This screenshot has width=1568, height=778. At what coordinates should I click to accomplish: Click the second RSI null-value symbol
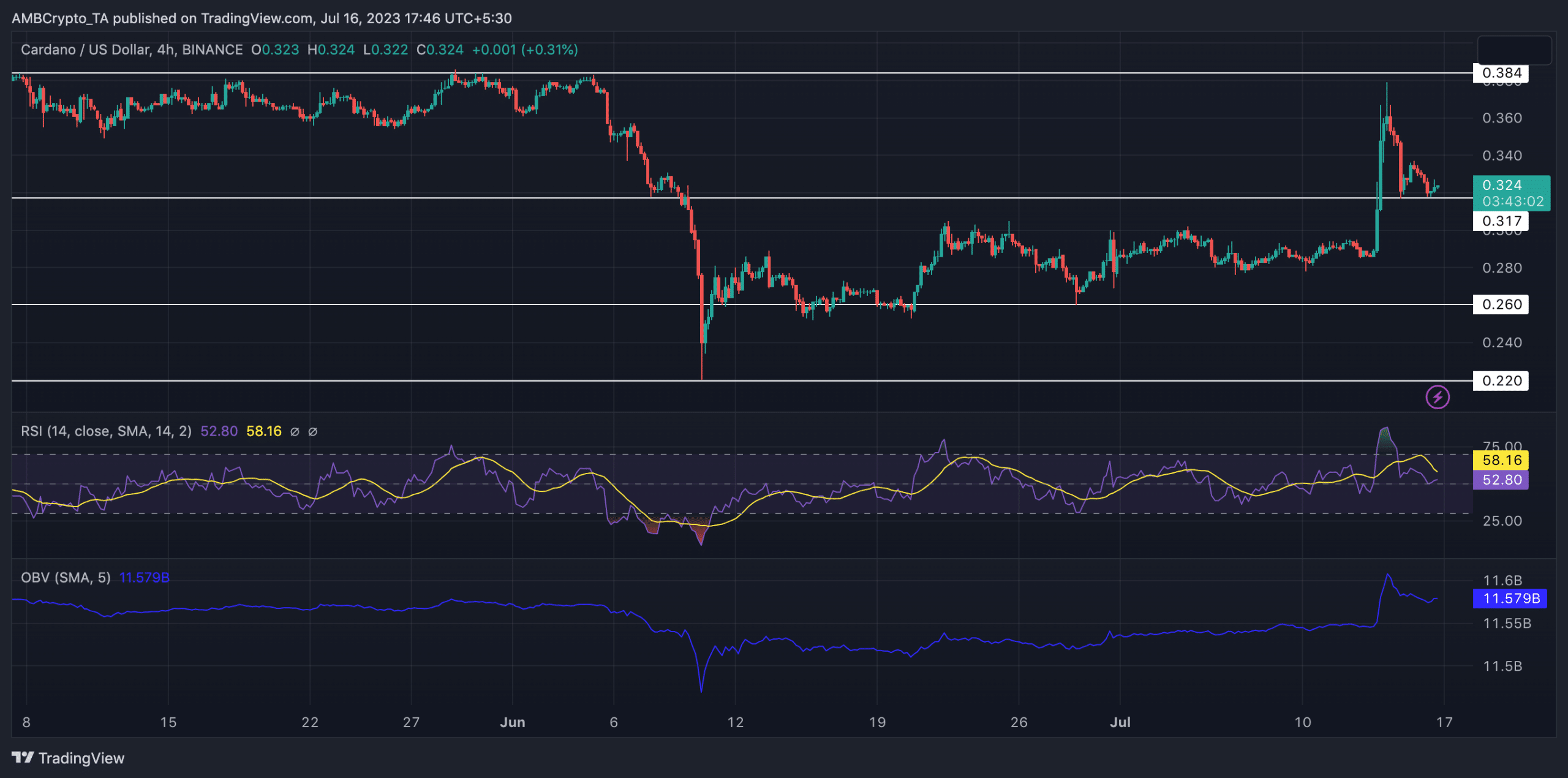pyautogui.click(x=312, y=432)
